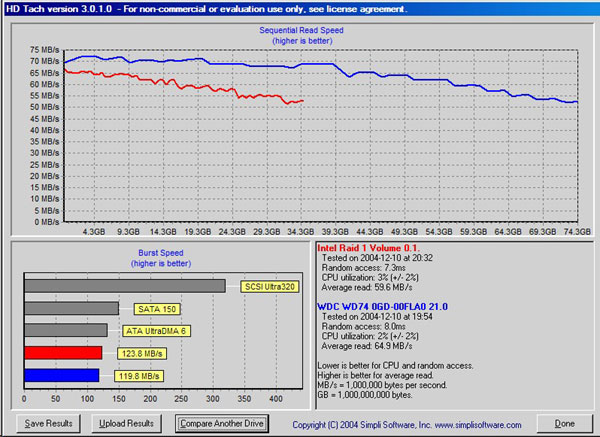Viewport: 600px width, 437px height.
Task: Click 'Tested on 2004-12-10 at 20:32'
Action: point(377,258)
